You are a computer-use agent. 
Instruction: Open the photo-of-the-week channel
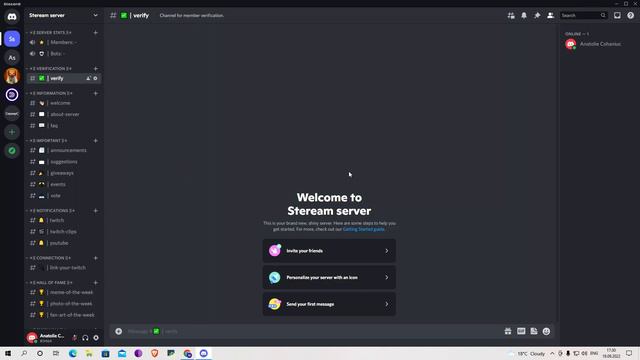(x=64, y=304)
